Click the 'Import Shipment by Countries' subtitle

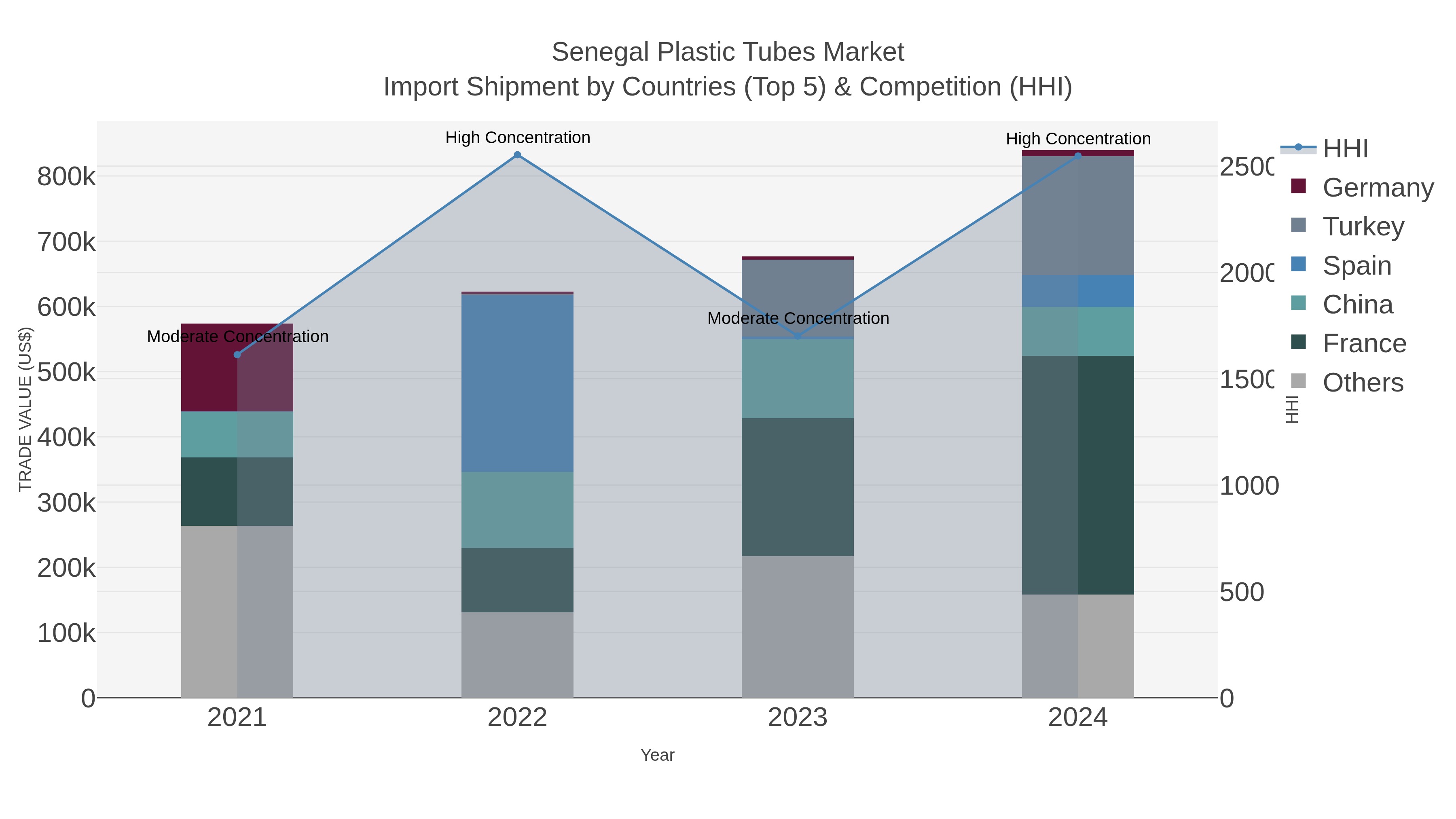point(728,87)
